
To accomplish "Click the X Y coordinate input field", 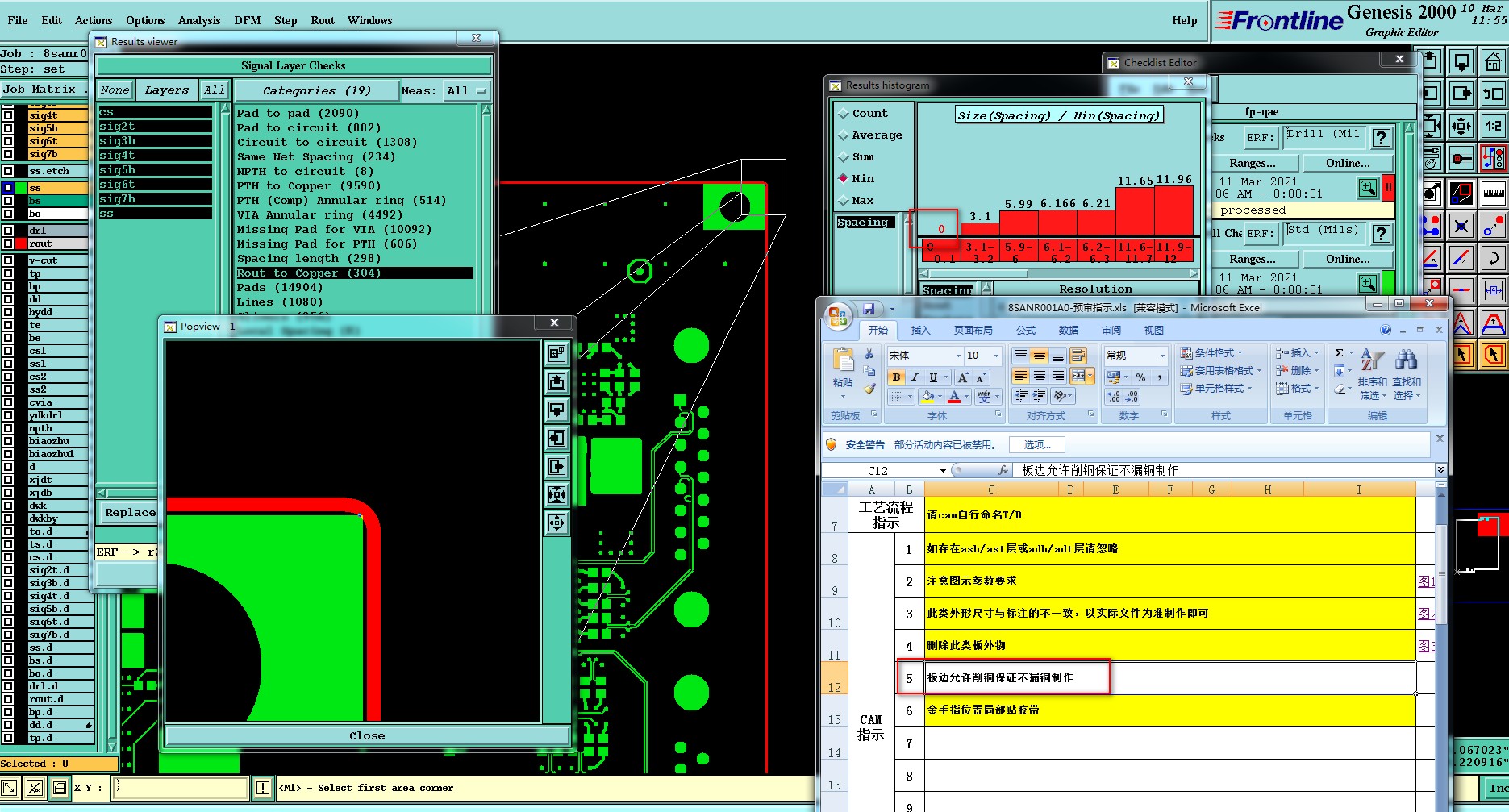I will pyautogui.click(x=180, y=788).
